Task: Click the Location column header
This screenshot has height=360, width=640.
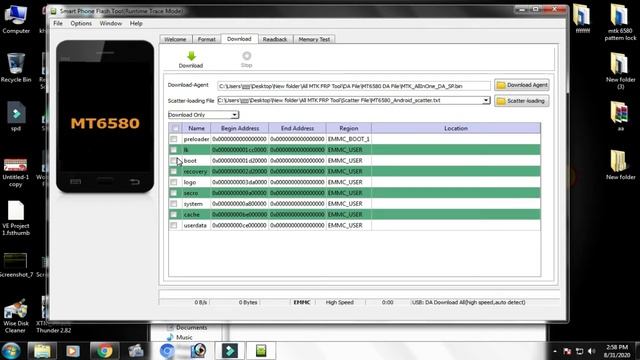Action: [456, 128]
